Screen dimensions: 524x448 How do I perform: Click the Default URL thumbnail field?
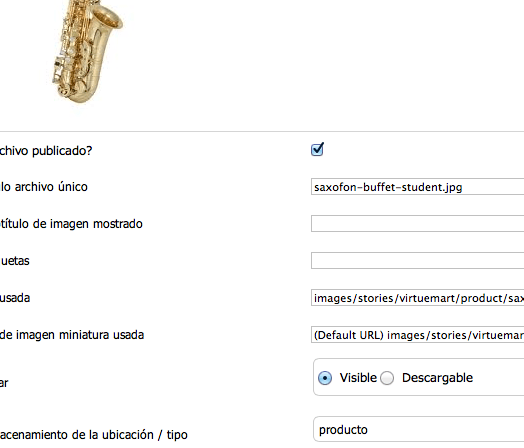(417, 335)
